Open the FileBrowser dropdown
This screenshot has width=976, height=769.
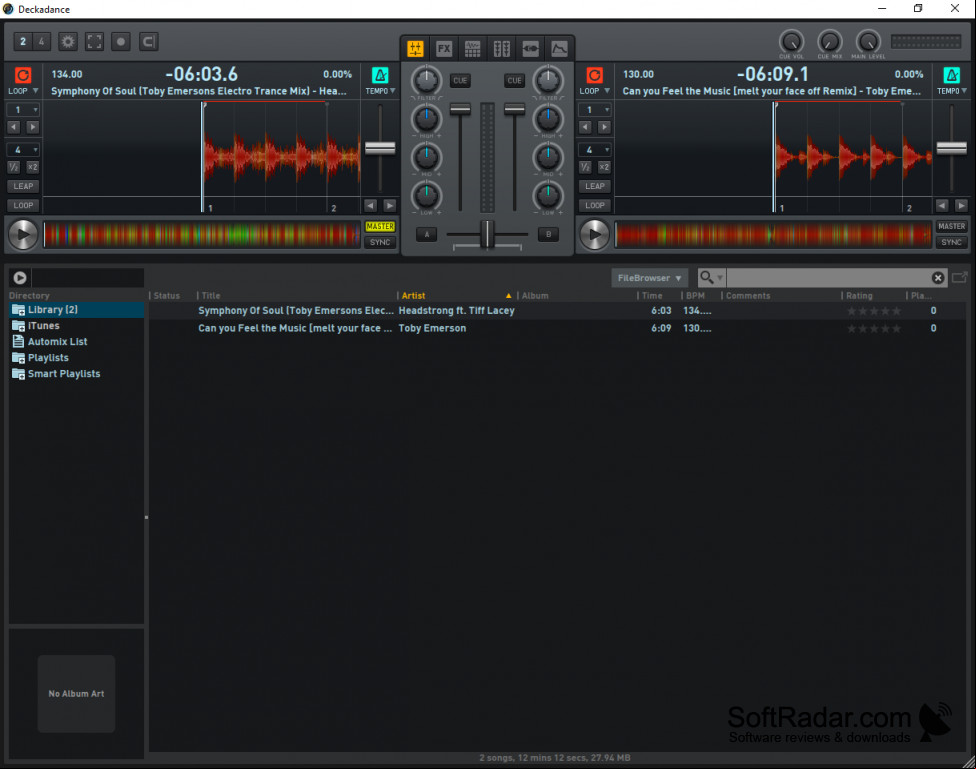coord(649,278)
